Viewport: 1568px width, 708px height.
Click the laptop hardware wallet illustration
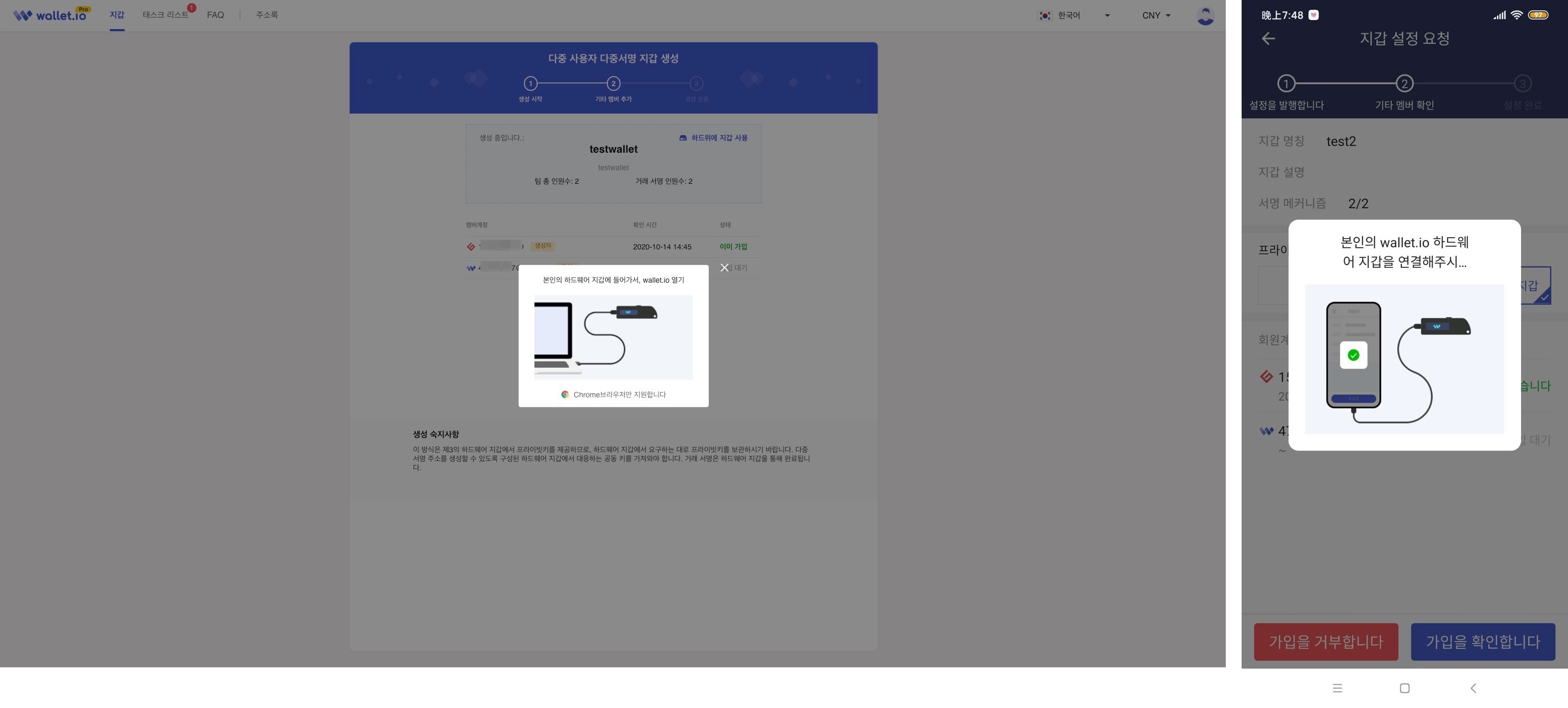[613, 337]
